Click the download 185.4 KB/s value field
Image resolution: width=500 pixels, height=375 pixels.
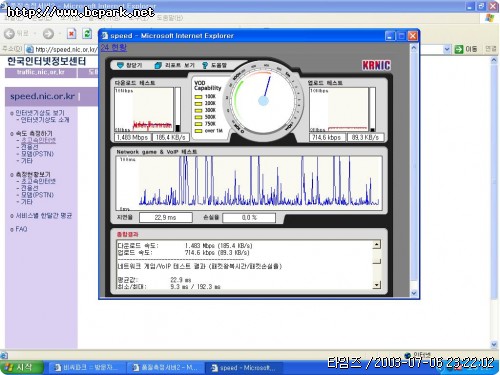tap(170, 137)
